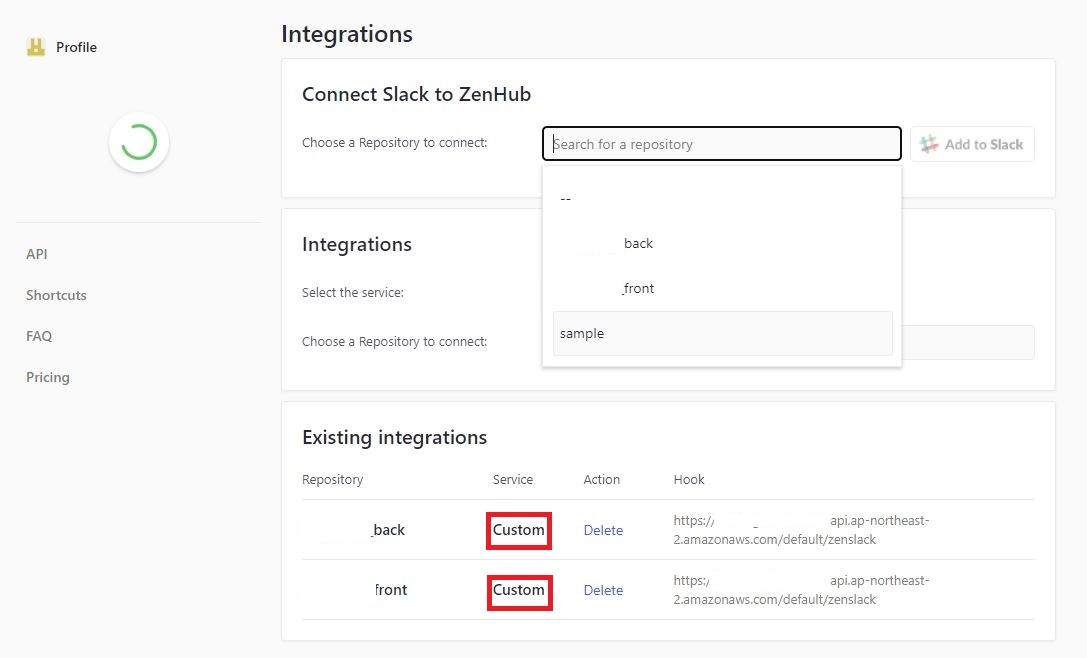Click the hook URL in _back row
The width and height of the screenshot is (1087, 658).
point(801,530)
